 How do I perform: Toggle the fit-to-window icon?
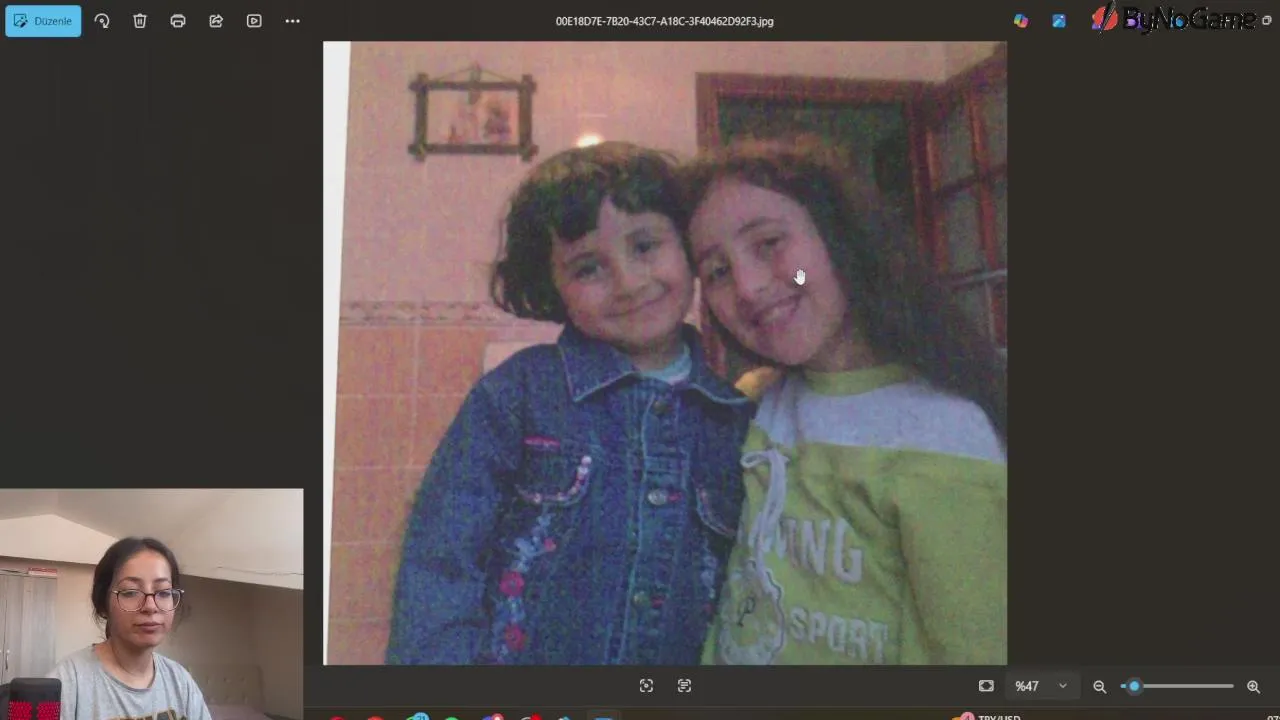[x=986, y=686]
